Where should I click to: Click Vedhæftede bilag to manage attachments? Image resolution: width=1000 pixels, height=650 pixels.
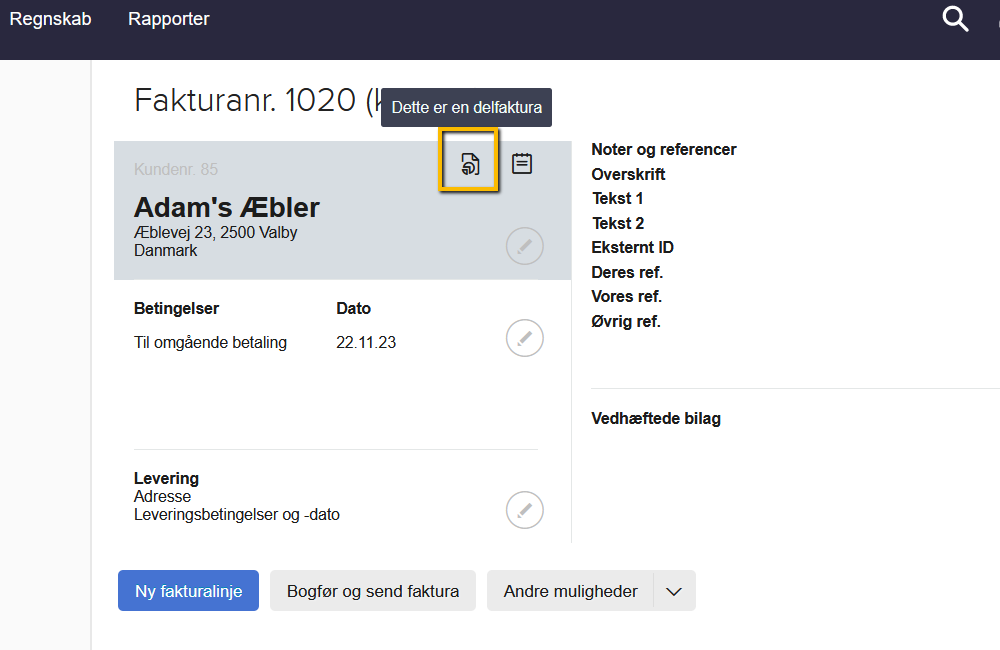tap(656, 418)
